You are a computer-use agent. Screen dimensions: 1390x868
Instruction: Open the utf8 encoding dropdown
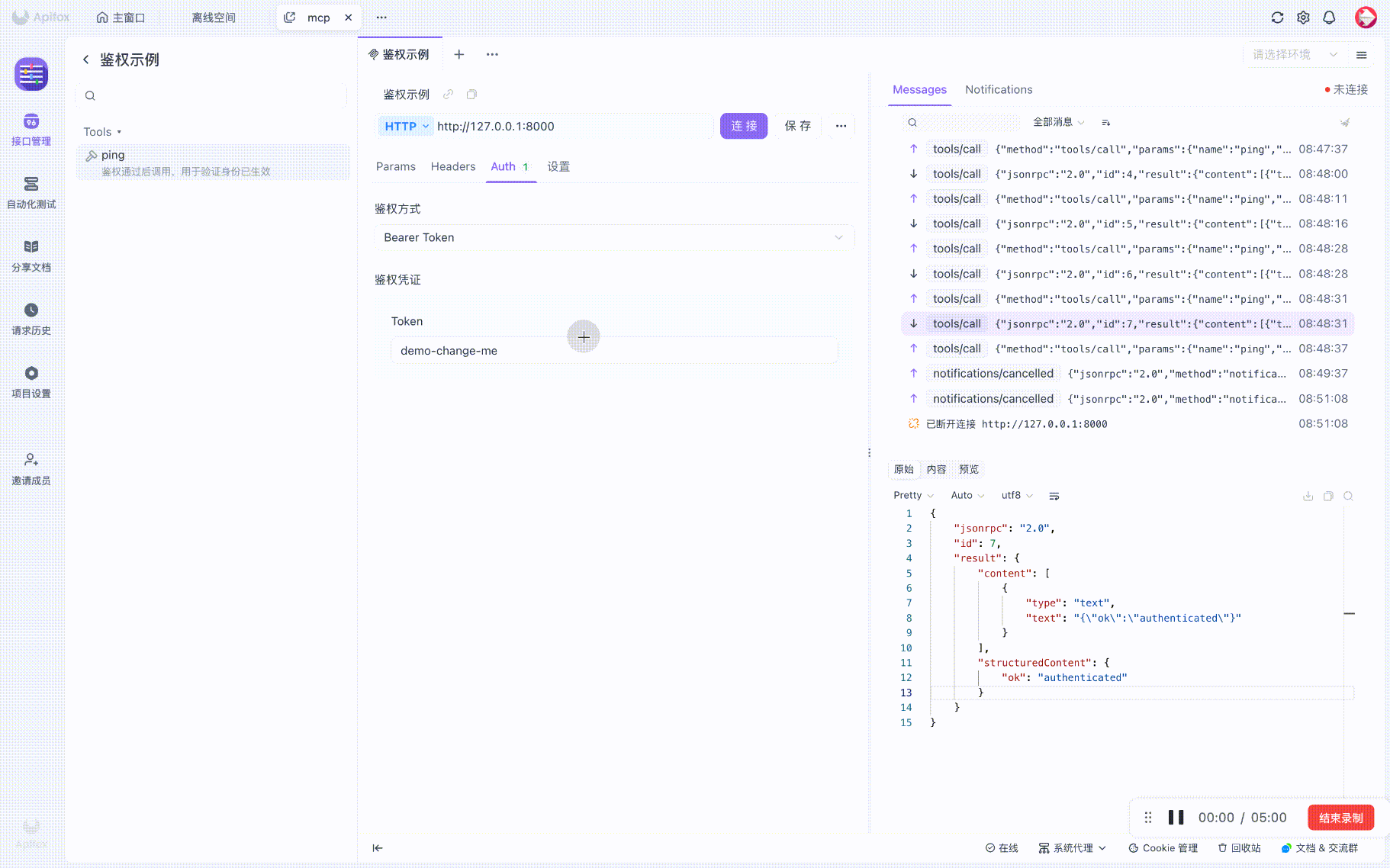pyautogui.click(x=1017, y=495)
